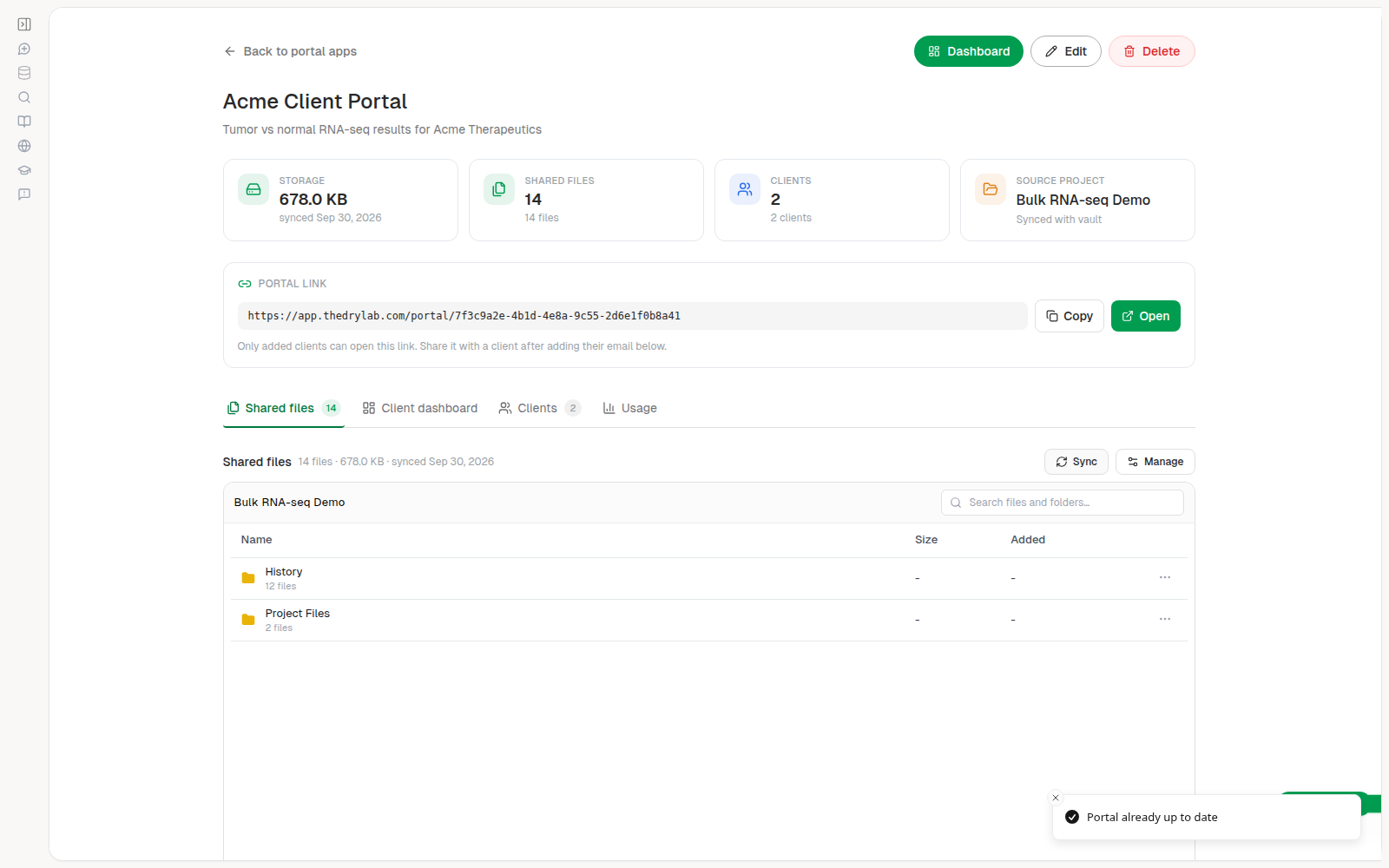Switch to the Shared files tab
The image size is (1389, 868).
click(x=284, y=408)
